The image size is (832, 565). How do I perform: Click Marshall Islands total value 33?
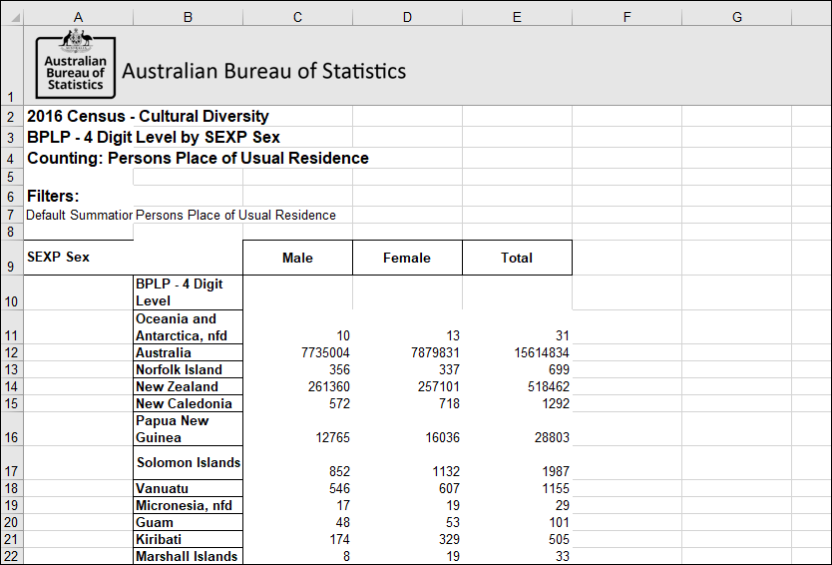click(562, 557)
